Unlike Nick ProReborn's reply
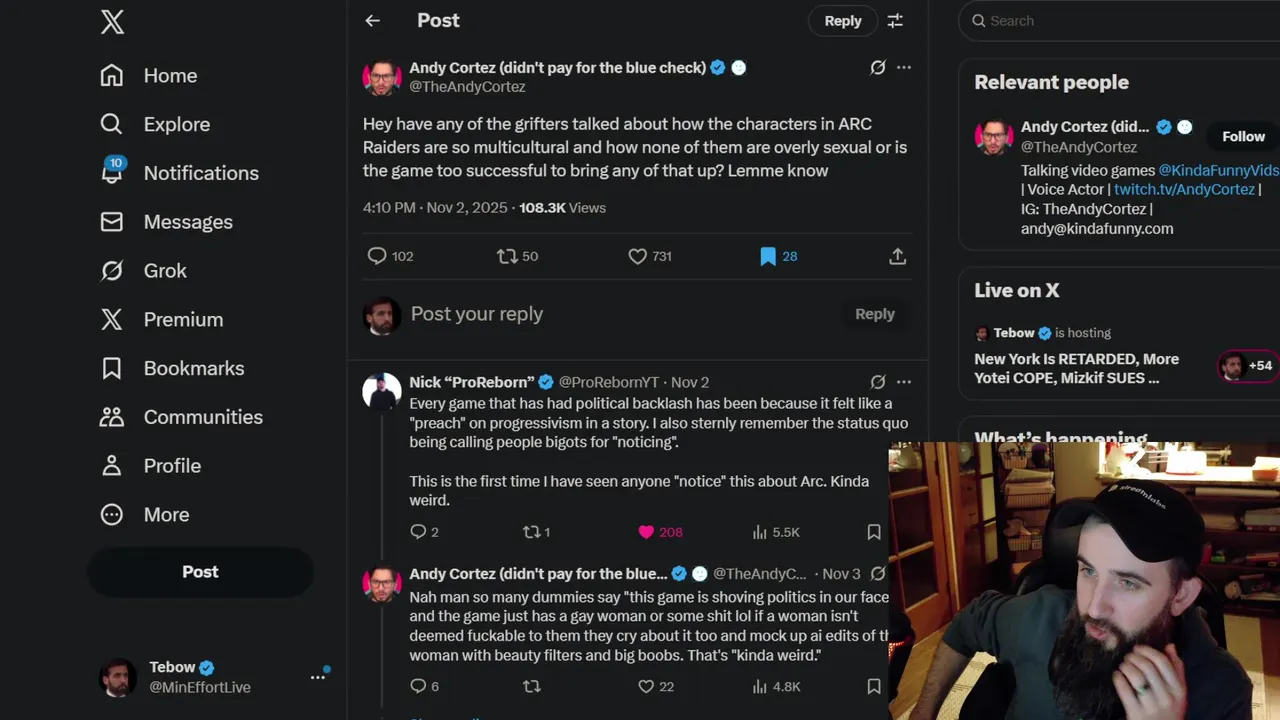 pos(646,532)
